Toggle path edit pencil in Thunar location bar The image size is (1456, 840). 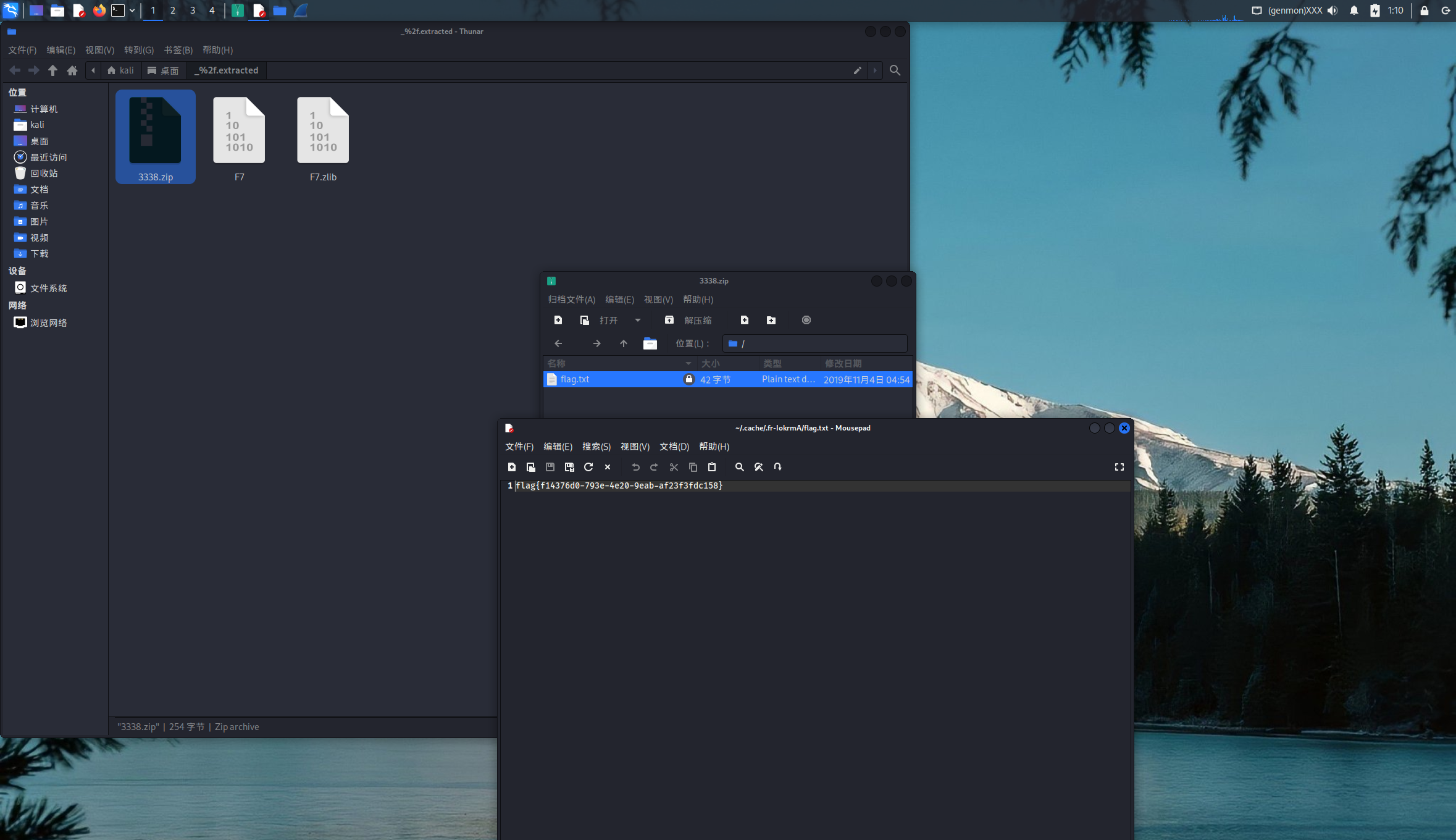coord(857,70)
